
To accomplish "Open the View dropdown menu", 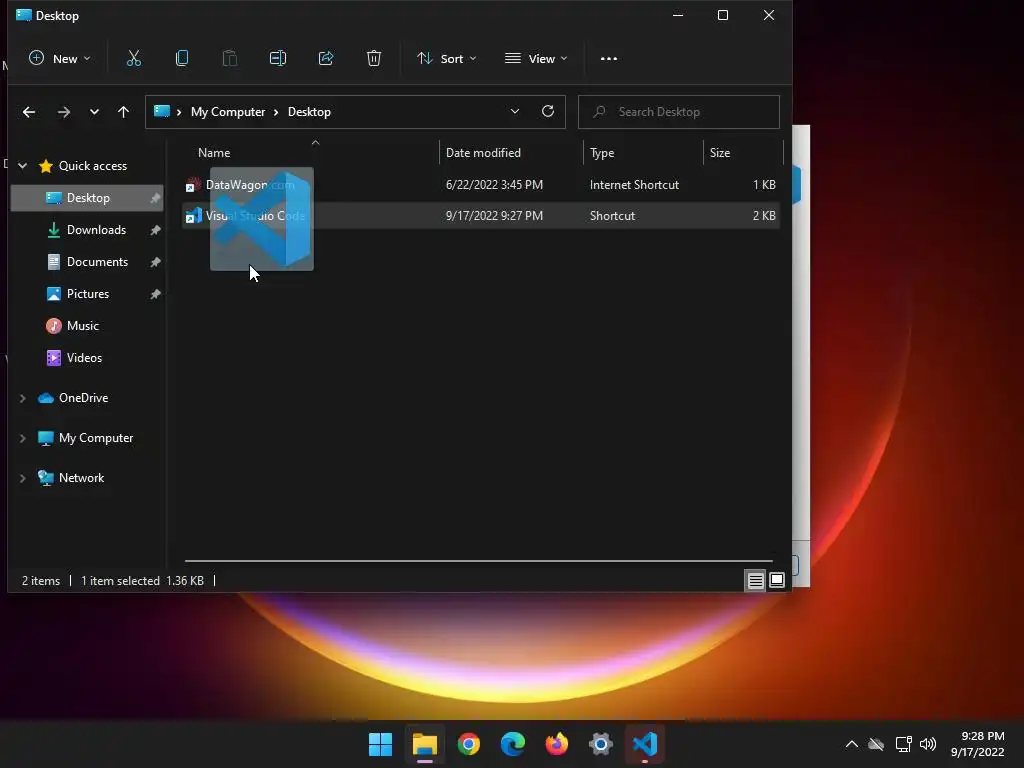I will pyautogui.click(x=536, y=59).
